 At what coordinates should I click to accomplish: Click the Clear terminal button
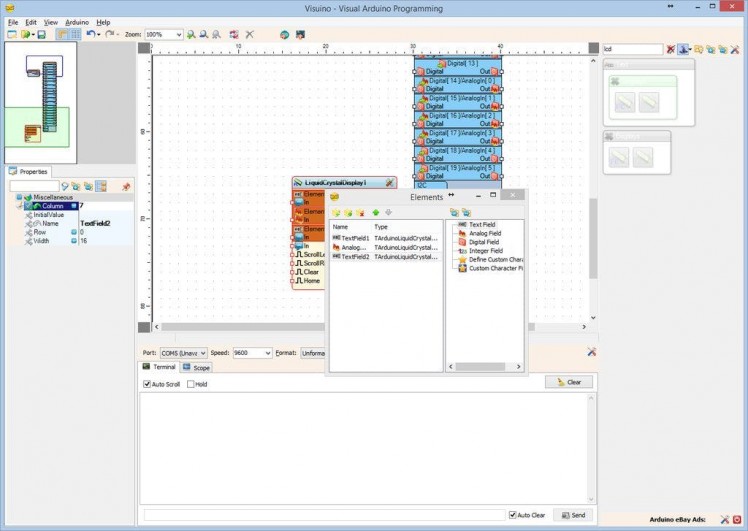[569, 382]
